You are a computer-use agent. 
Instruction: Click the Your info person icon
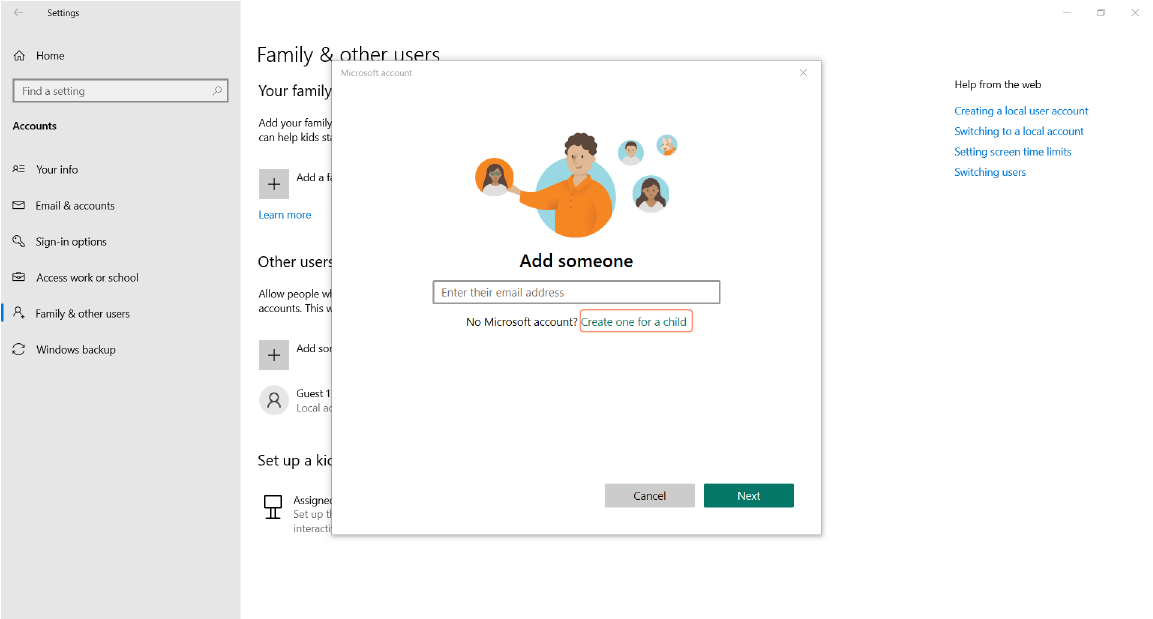19,170
